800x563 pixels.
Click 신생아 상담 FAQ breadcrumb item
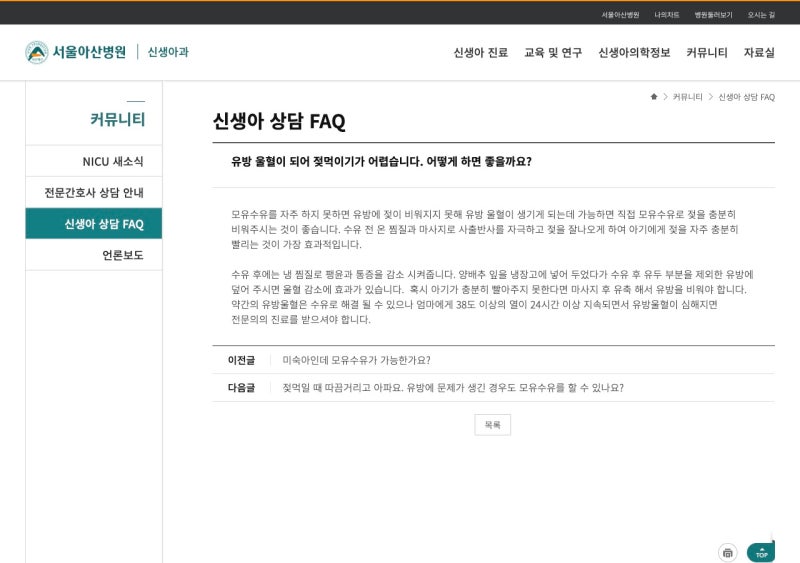click(746, 97)
